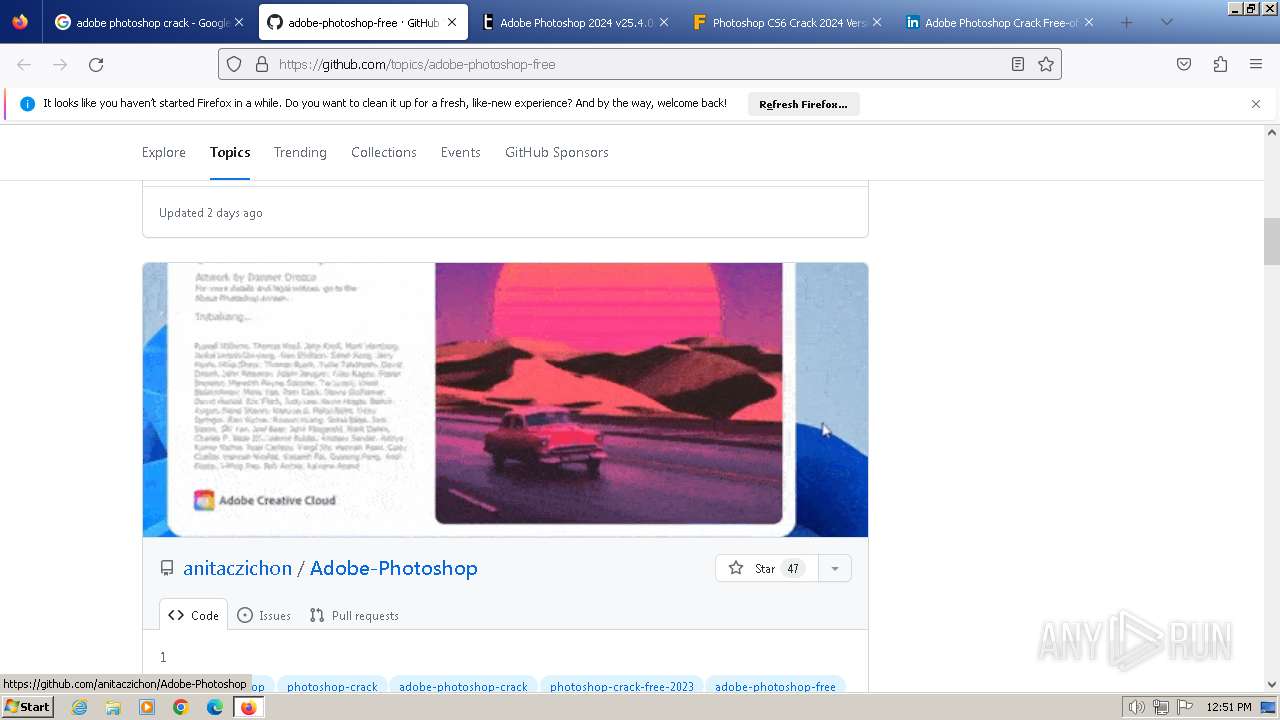This screenshot has height=720, width=1280.
Task: Expand the star lists dropdown arrow
Action: tap(834, 568)
